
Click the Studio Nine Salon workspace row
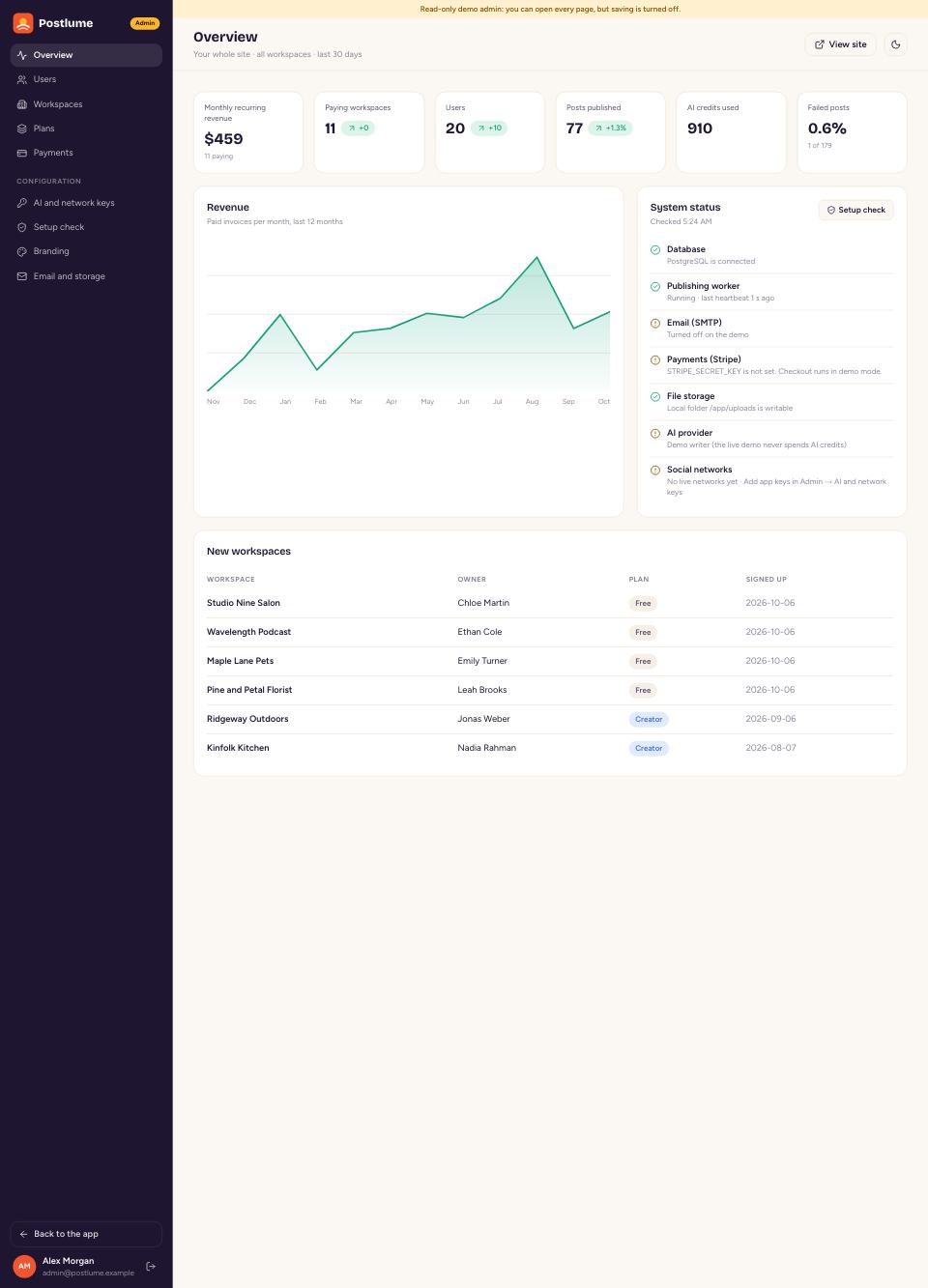coord(550,603)
